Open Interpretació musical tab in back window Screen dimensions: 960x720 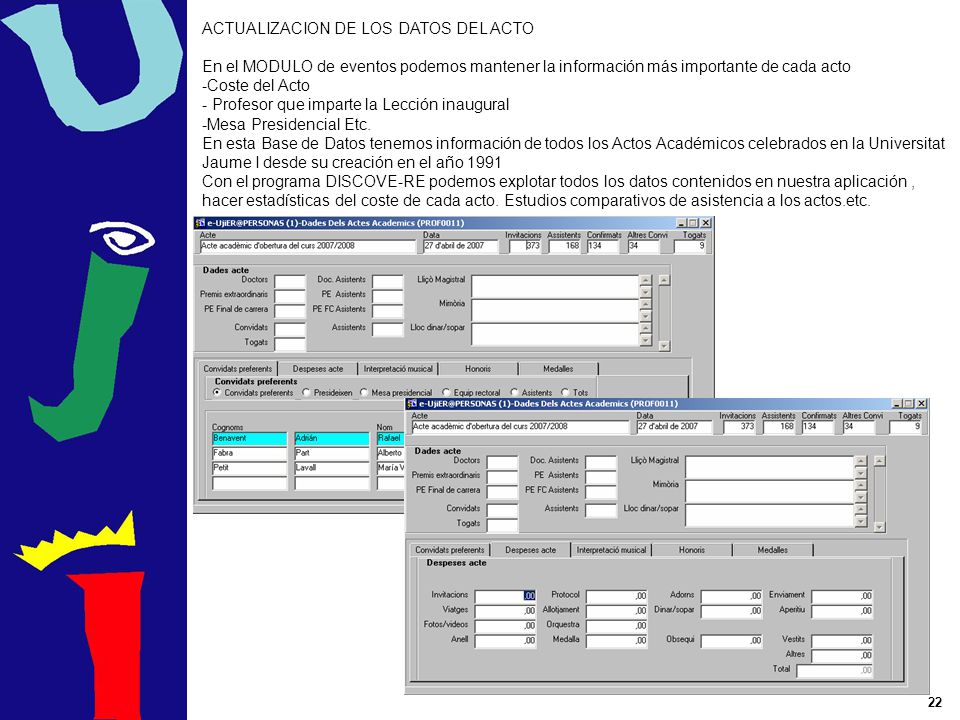click(398, 369)
